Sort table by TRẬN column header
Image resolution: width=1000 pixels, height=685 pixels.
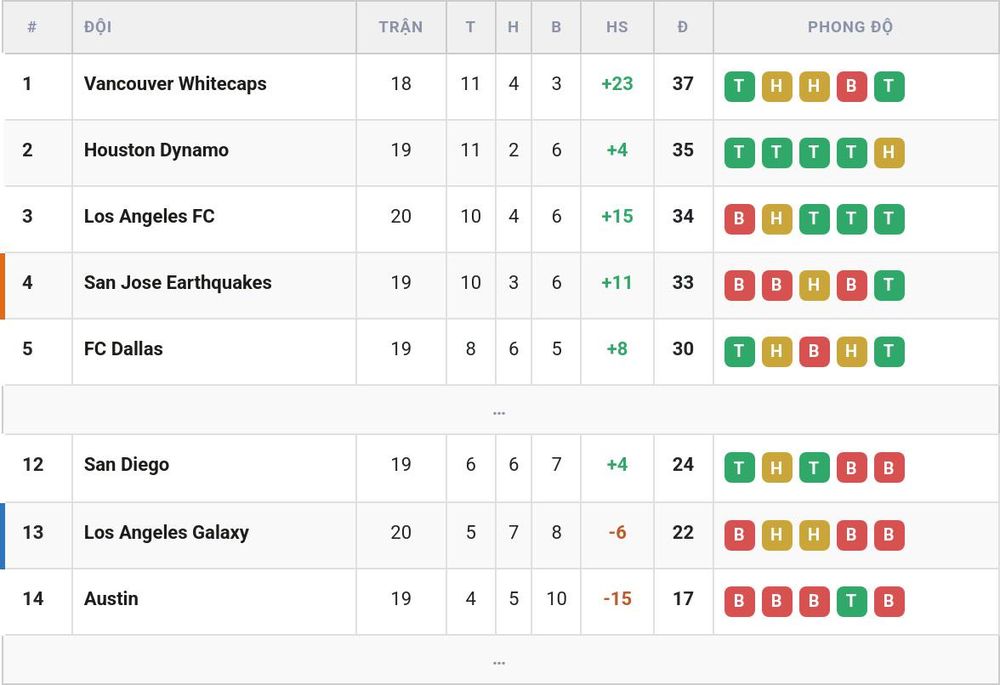tap(401, 27)
